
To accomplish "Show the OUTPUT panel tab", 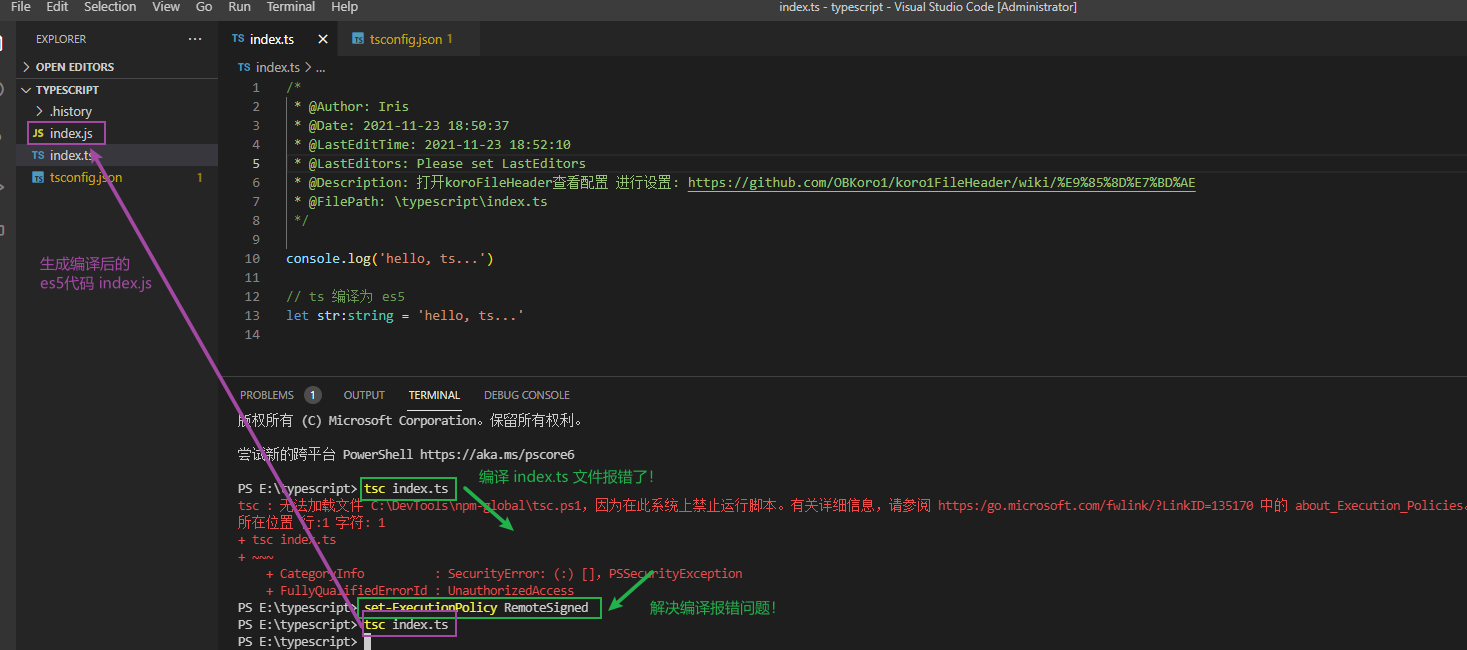I will (x=364, y=395).
